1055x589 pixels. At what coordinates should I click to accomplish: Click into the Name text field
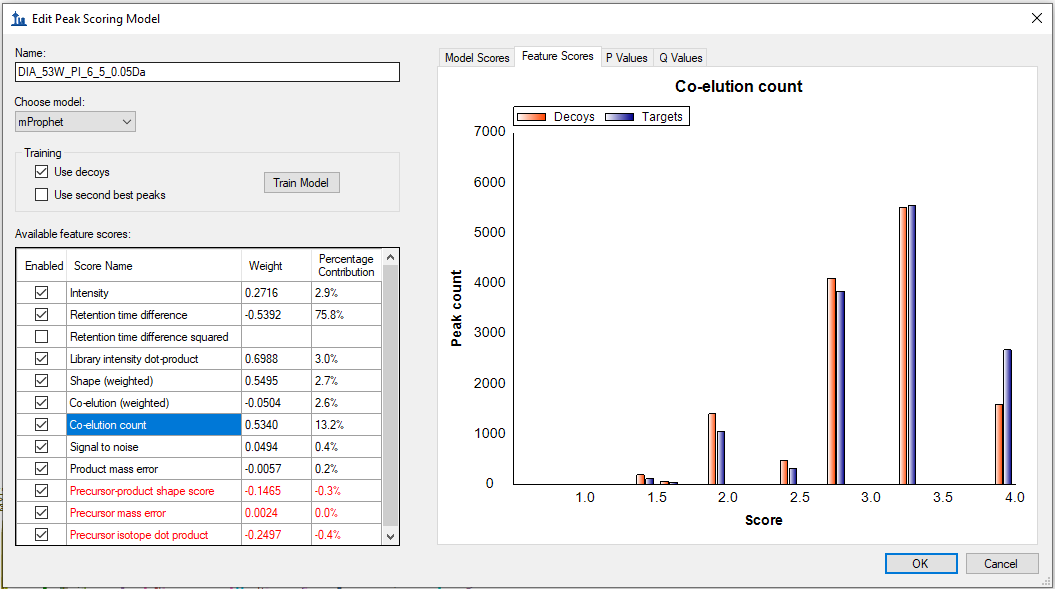click(x=207, y=72)
